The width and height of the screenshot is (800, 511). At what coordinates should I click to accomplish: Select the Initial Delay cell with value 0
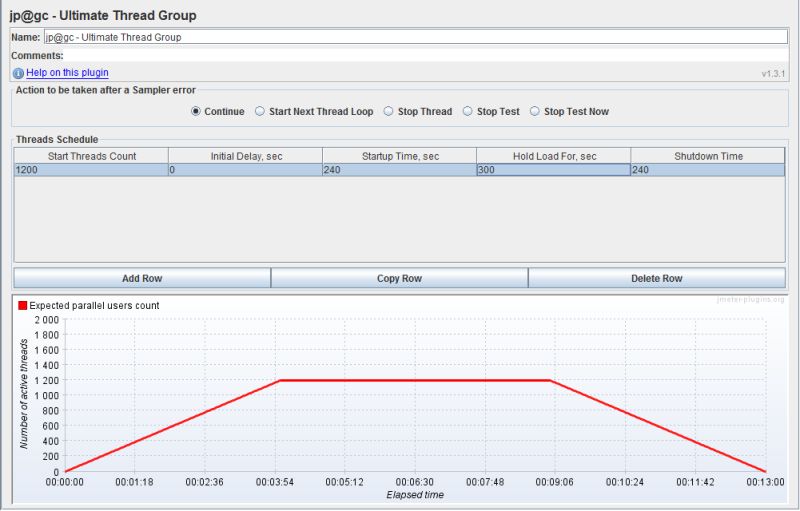(246, 170)
